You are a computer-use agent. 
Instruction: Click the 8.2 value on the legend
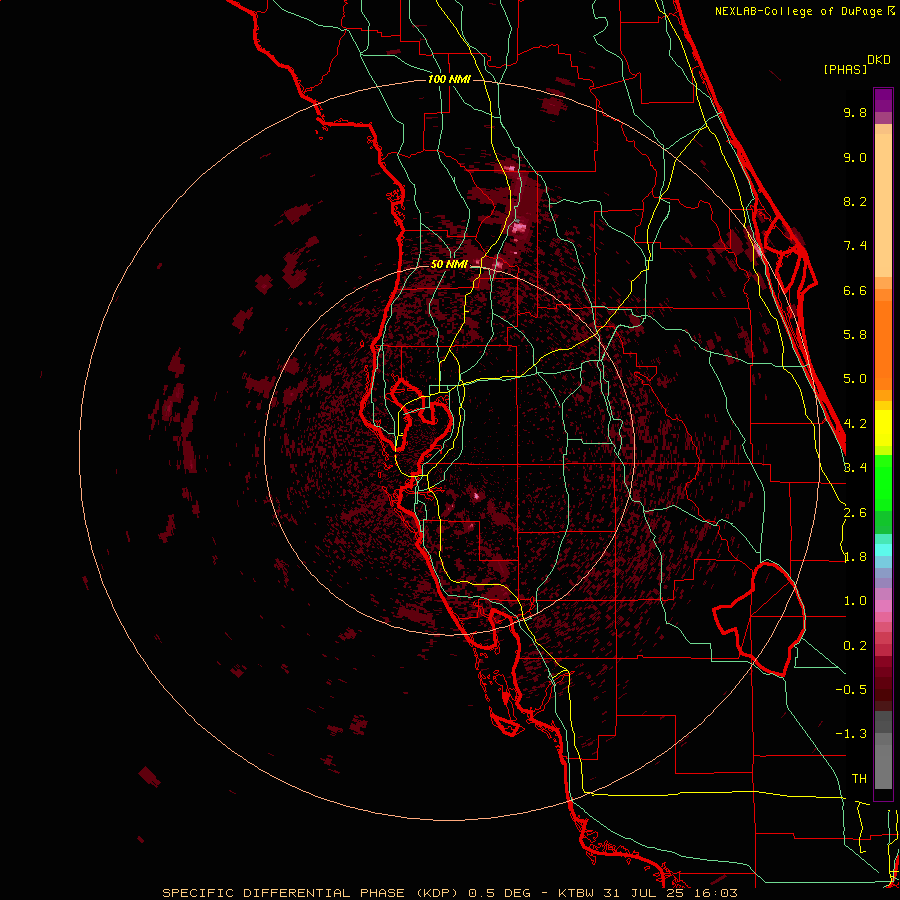[855, 201]
